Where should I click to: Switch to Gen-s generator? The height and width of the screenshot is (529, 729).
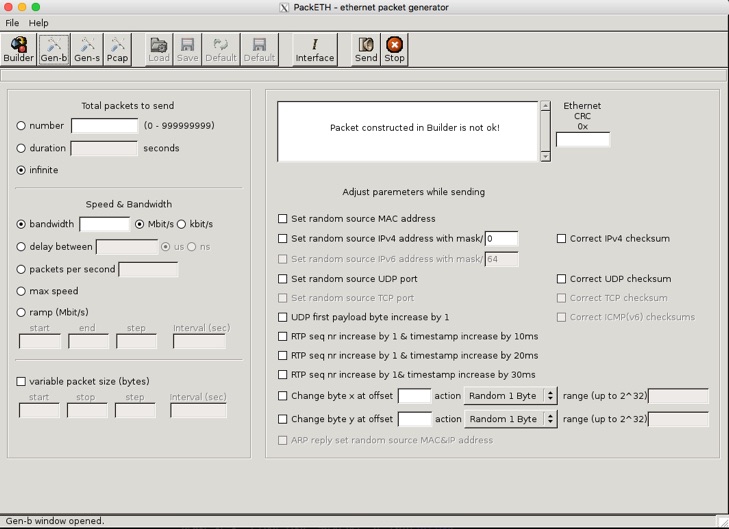[x=87, y=50]
